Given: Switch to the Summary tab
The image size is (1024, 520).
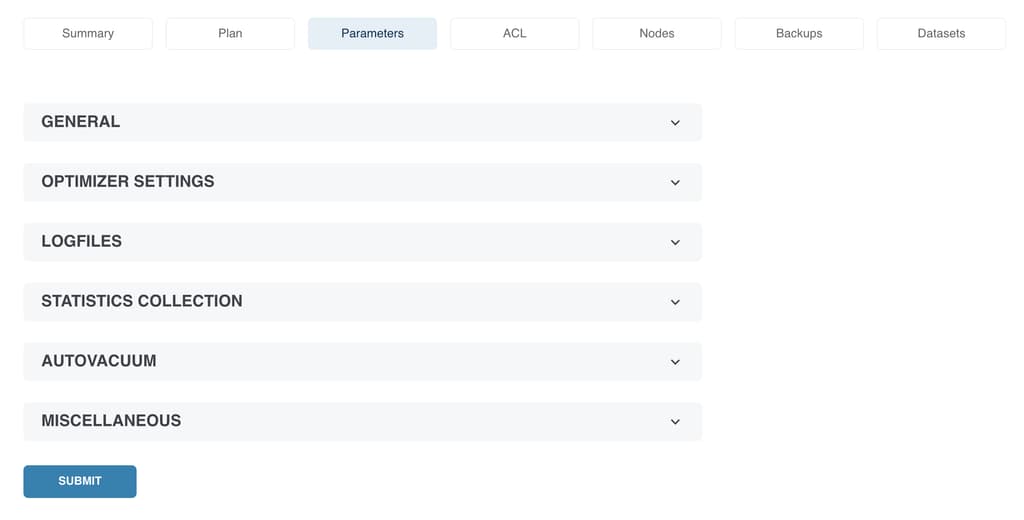Looking at the screenshot, I should click(x=88, y=33).
